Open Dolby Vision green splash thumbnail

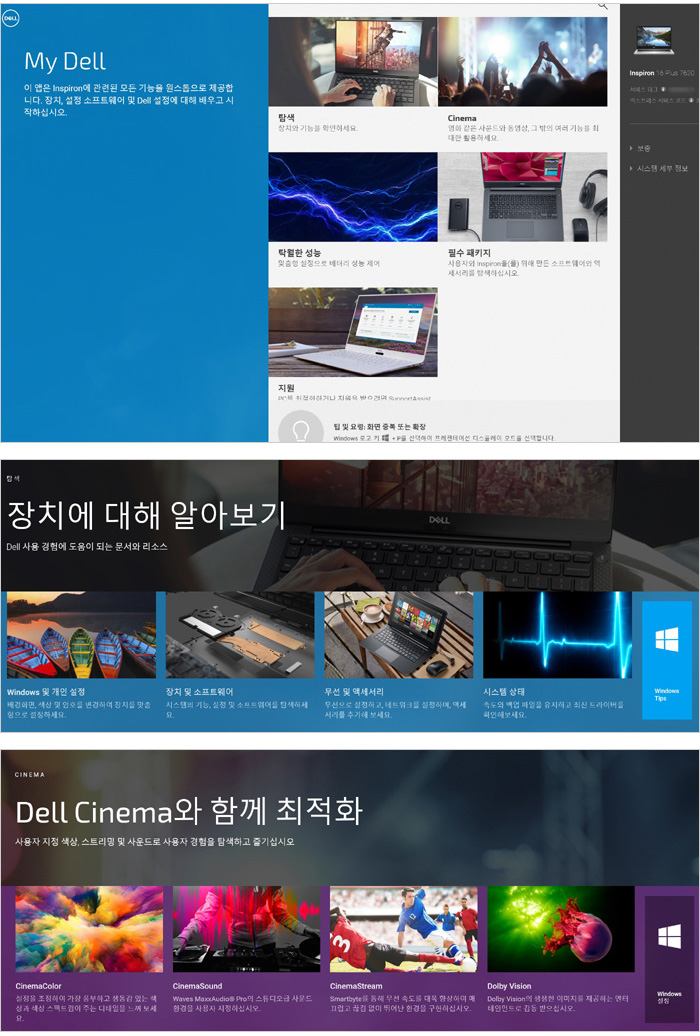click(561, 930)
